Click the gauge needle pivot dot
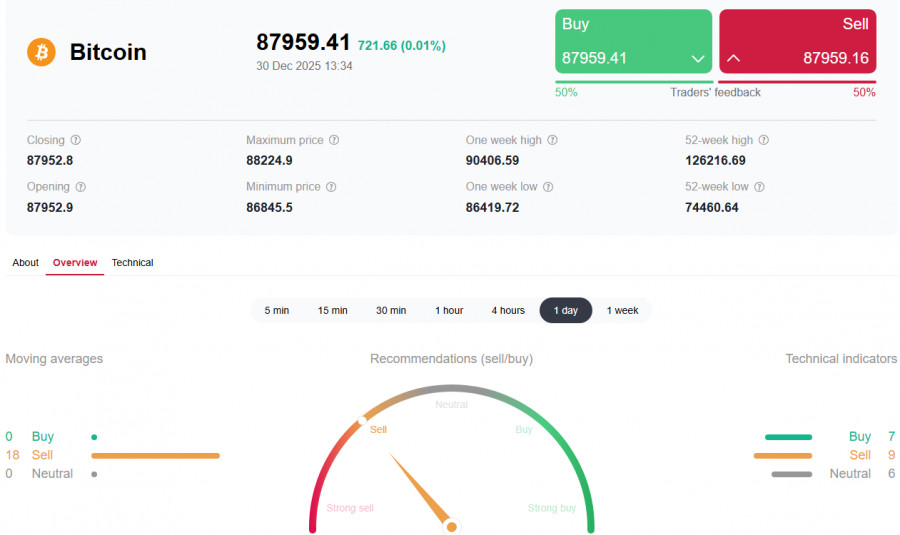This screenshot has width=900, height=535. click(x=452, y=527)
